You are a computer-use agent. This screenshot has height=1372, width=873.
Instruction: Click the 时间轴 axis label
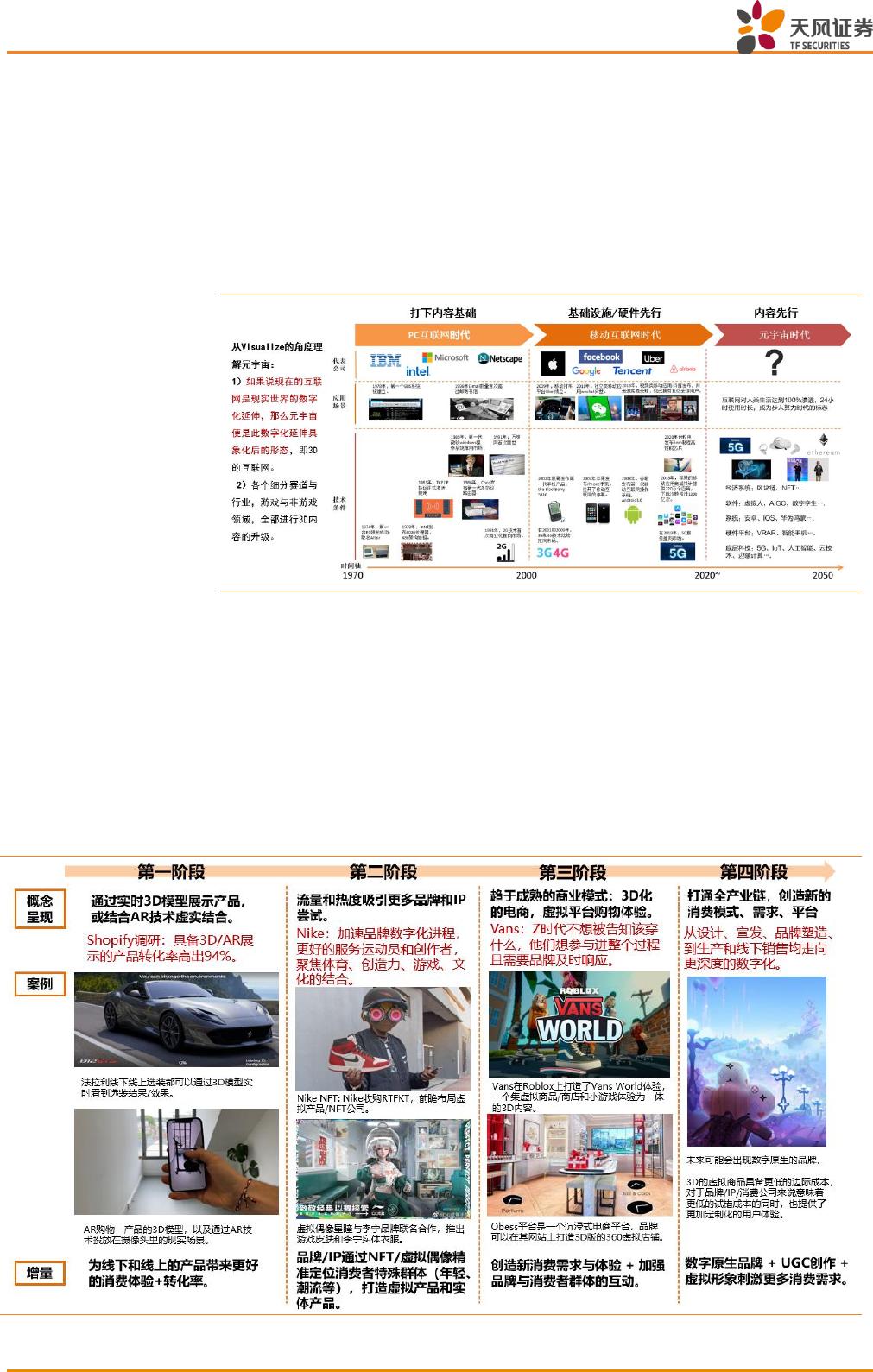point(352,566)
